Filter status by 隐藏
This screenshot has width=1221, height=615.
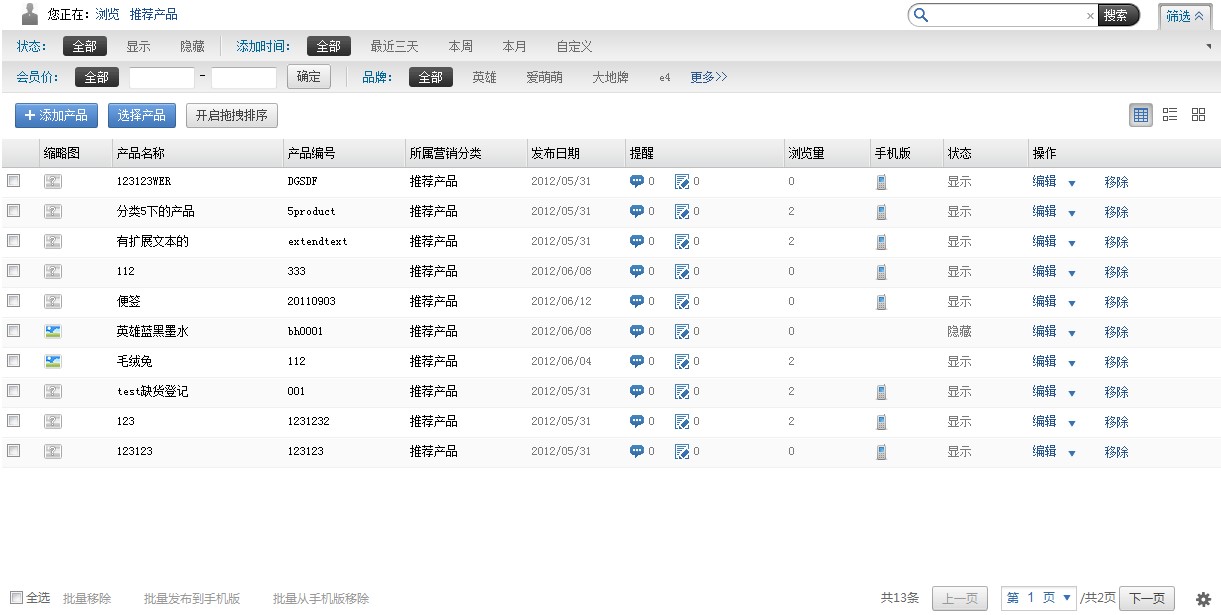point(192,46)
